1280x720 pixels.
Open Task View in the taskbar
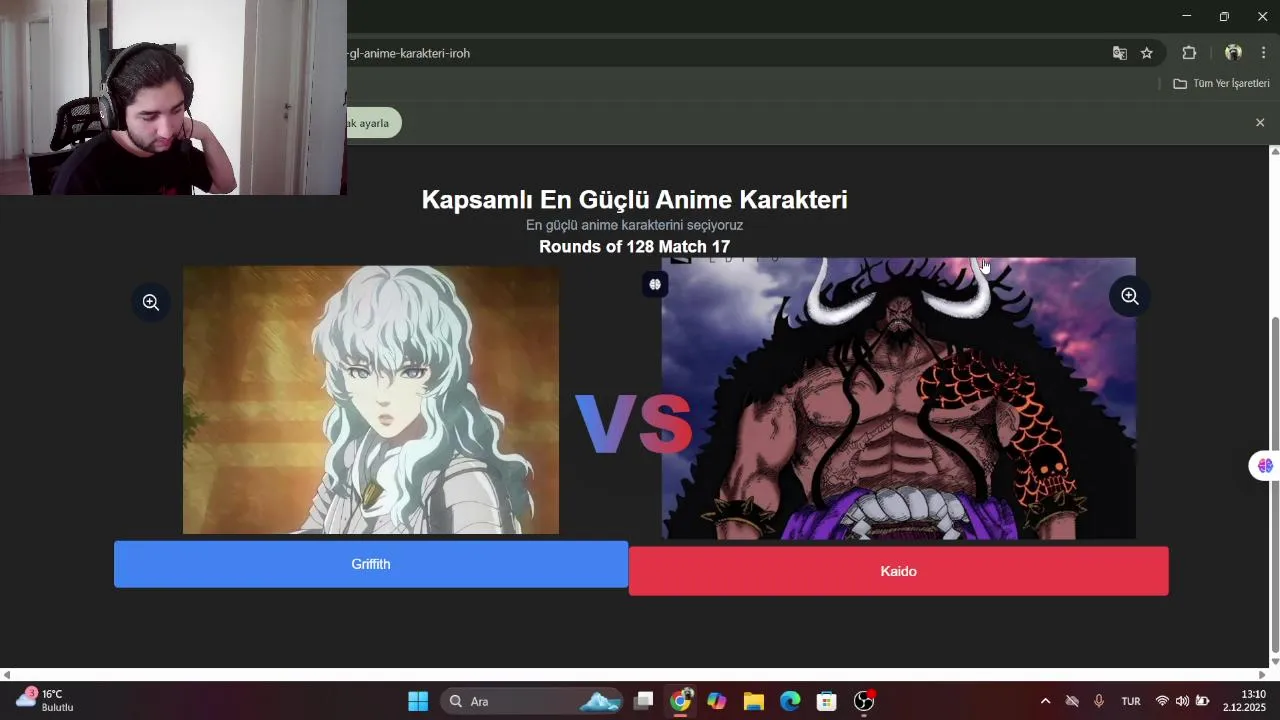click(x=644, y=701)
